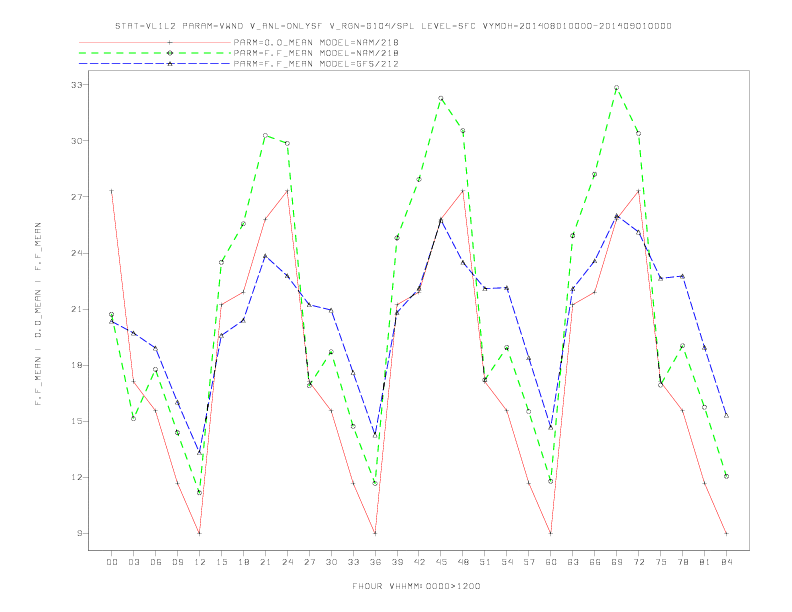Click x-axis tick label 51

click(x=485, y=562)
